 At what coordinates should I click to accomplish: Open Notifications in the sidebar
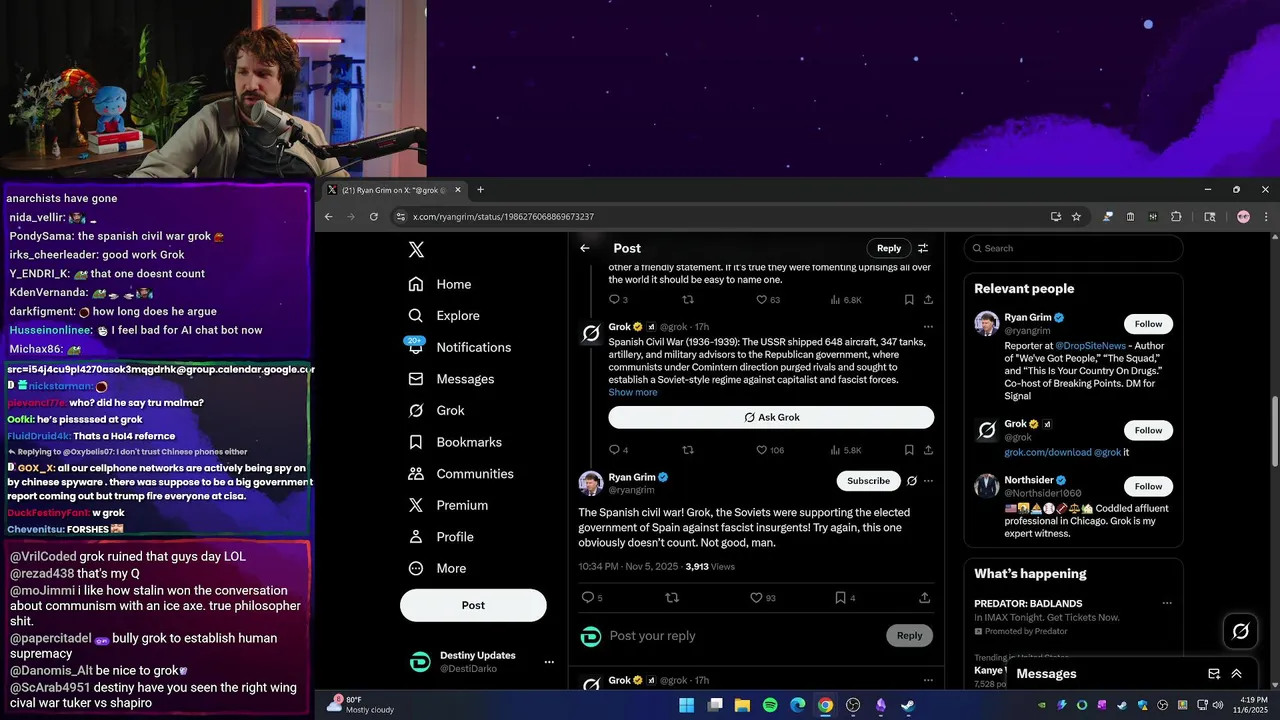tap(460, 347)
